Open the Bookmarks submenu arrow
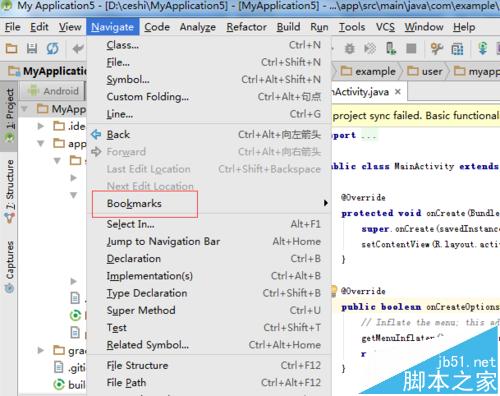This screenshot has height=396, width=500. click(326, 203)
